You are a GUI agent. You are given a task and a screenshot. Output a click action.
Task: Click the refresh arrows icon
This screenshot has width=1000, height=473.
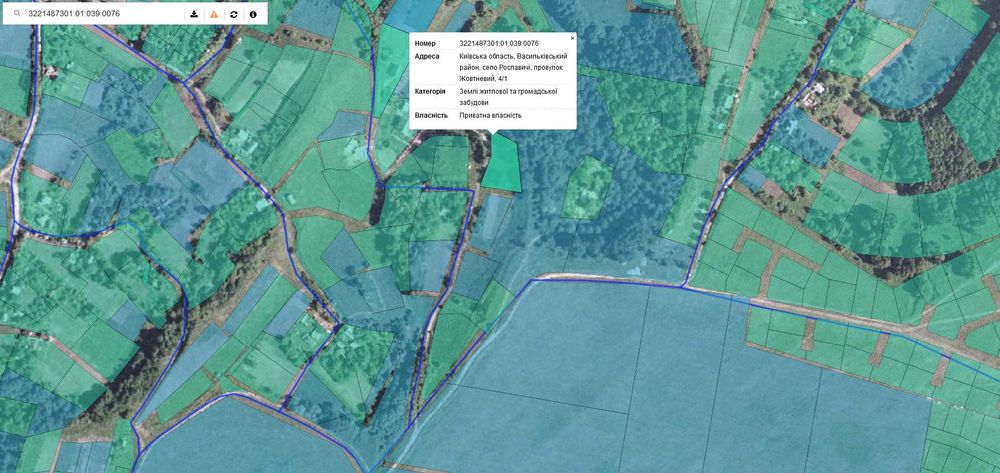233,14
